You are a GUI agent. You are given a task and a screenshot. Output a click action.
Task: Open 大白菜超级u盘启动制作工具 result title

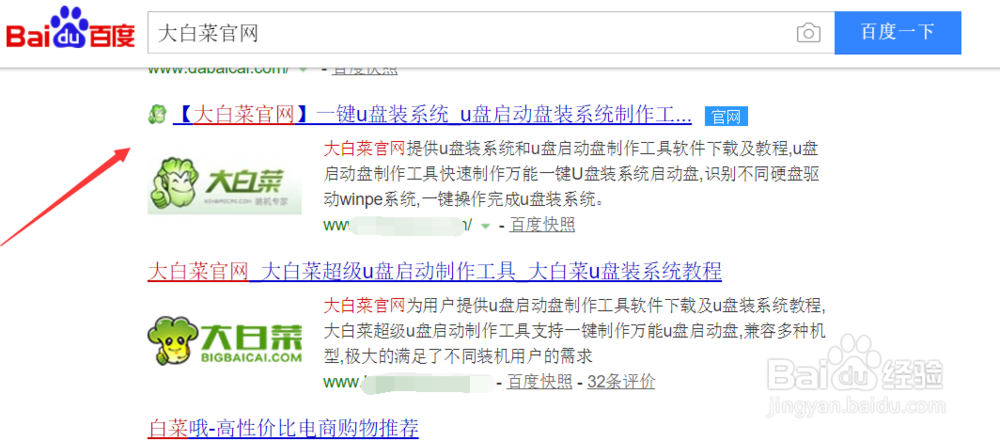tap(434, 271)
